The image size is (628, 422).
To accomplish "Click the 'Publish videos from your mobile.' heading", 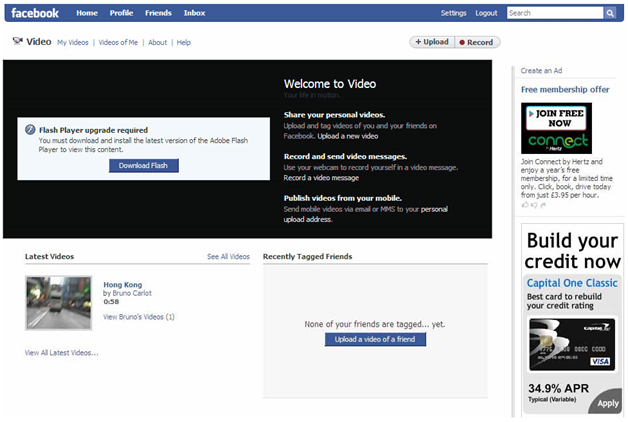I will [343, 198].
